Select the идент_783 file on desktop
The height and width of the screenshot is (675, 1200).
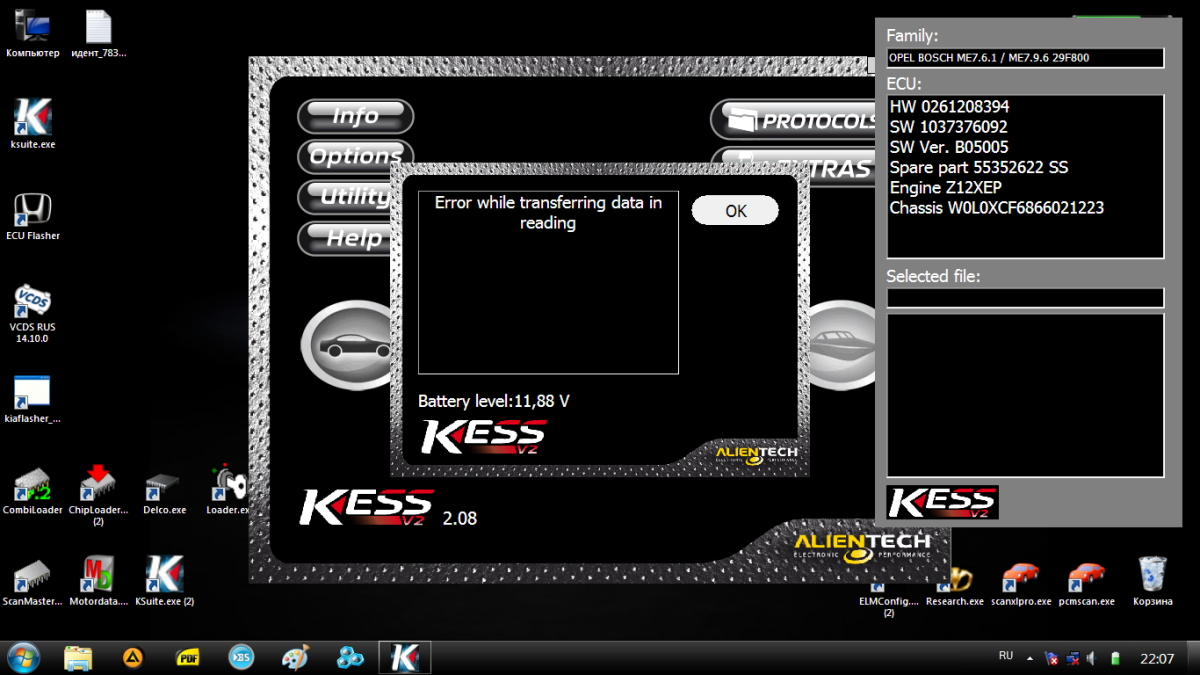(99, 35)
